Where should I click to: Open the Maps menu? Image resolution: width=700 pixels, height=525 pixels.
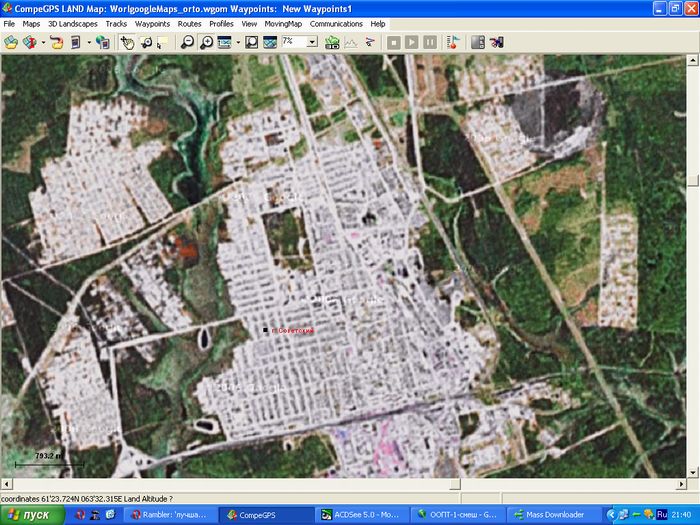(31, 24)
